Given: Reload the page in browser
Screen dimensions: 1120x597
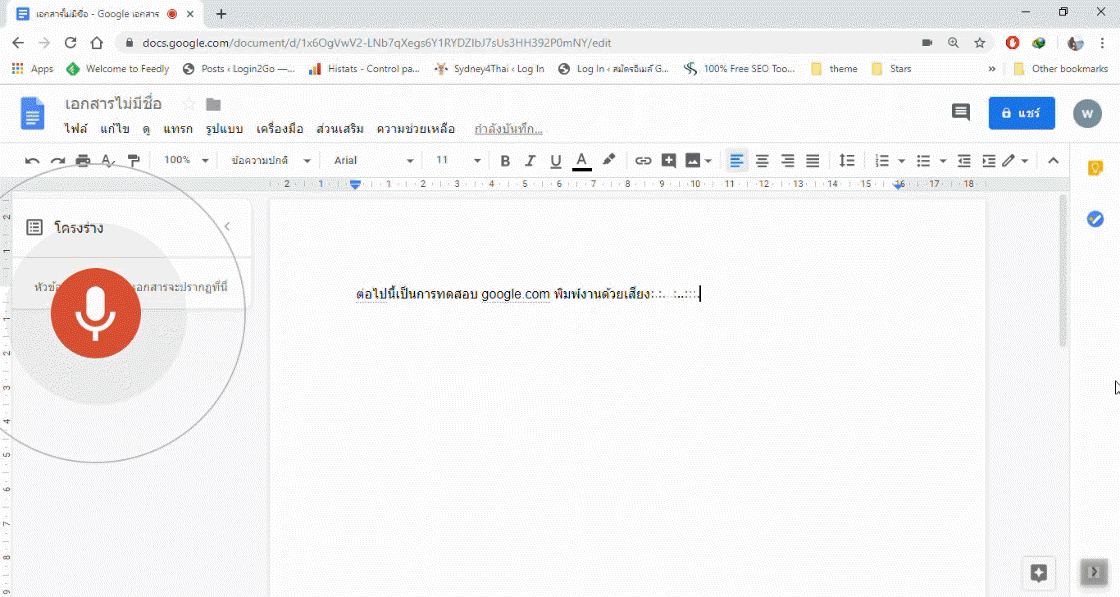Looking at the screenshot, I should coord(70,43).
